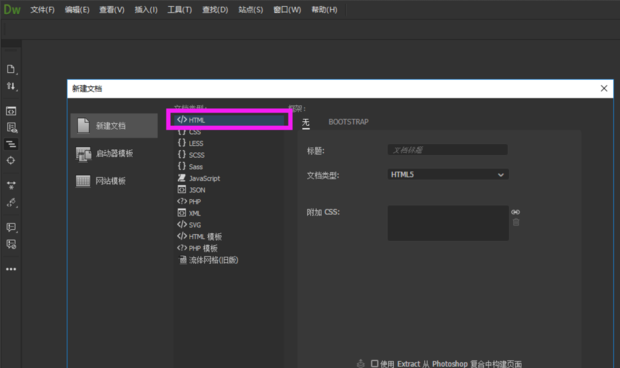The width and height of the screenshot is (620, 368).
Task: Open the 工具(T) menu
Action: tap(180, 10)
